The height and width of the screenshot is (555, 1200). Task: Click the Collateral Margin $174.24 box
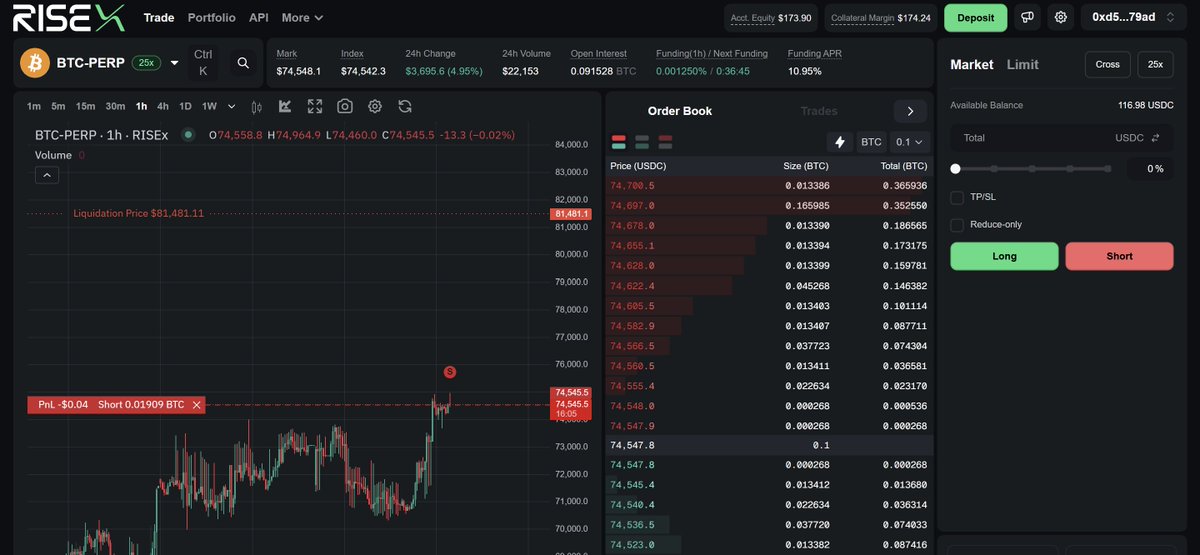click(881, 18)
